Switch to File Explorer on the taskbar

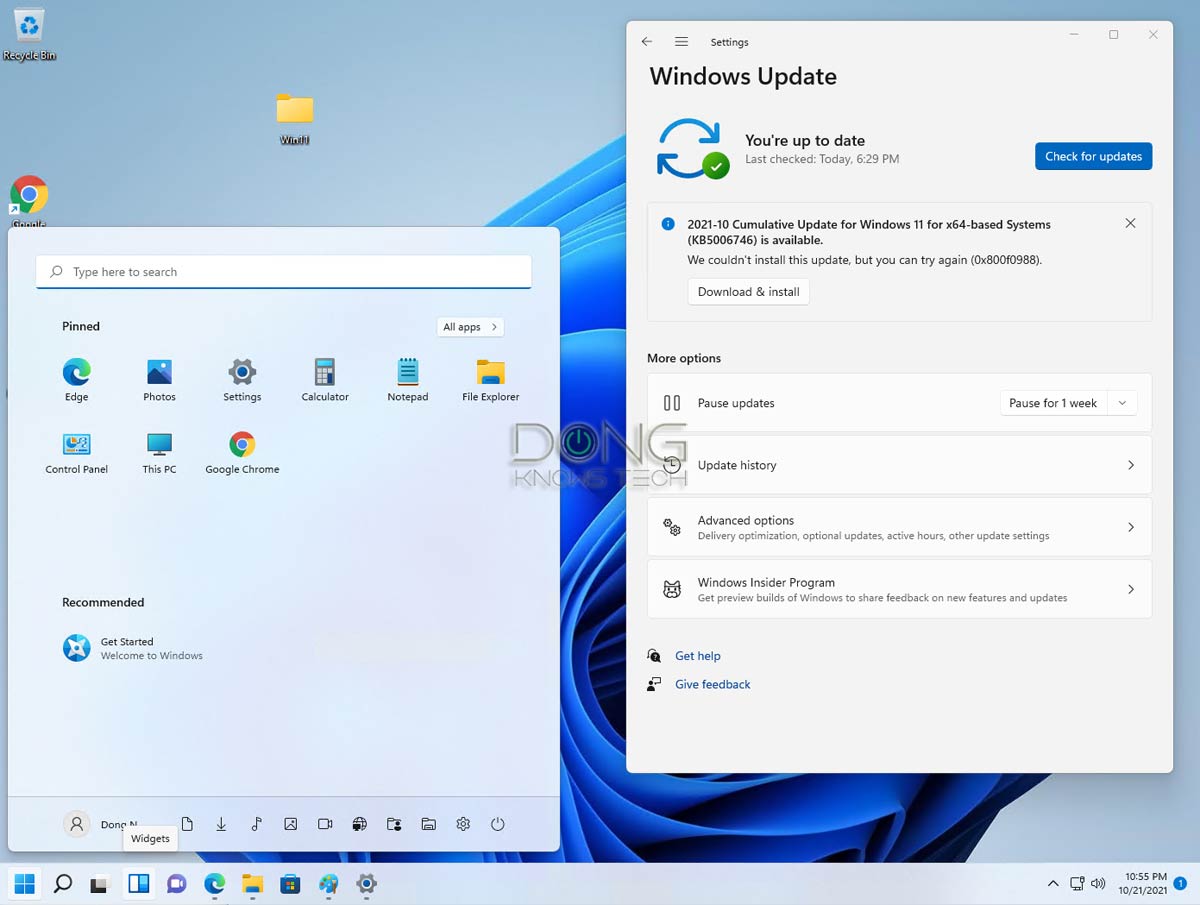pyautogui.click(x=252, y=884)
